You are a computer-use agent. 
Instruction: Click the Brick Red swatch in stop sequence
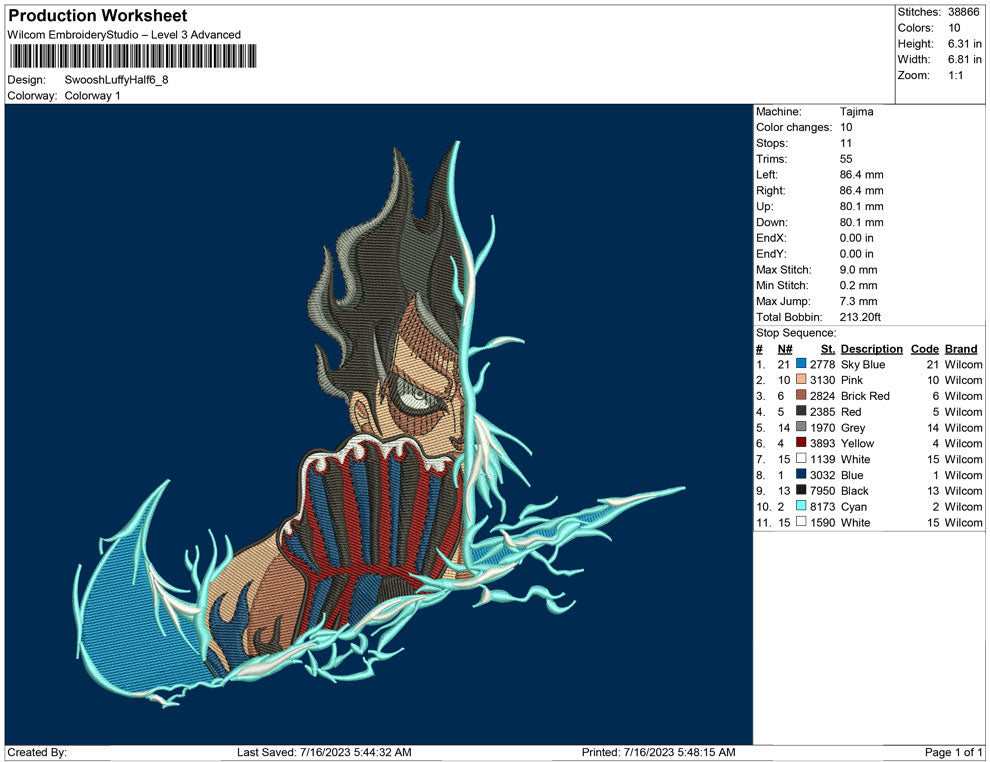[801, 396]
